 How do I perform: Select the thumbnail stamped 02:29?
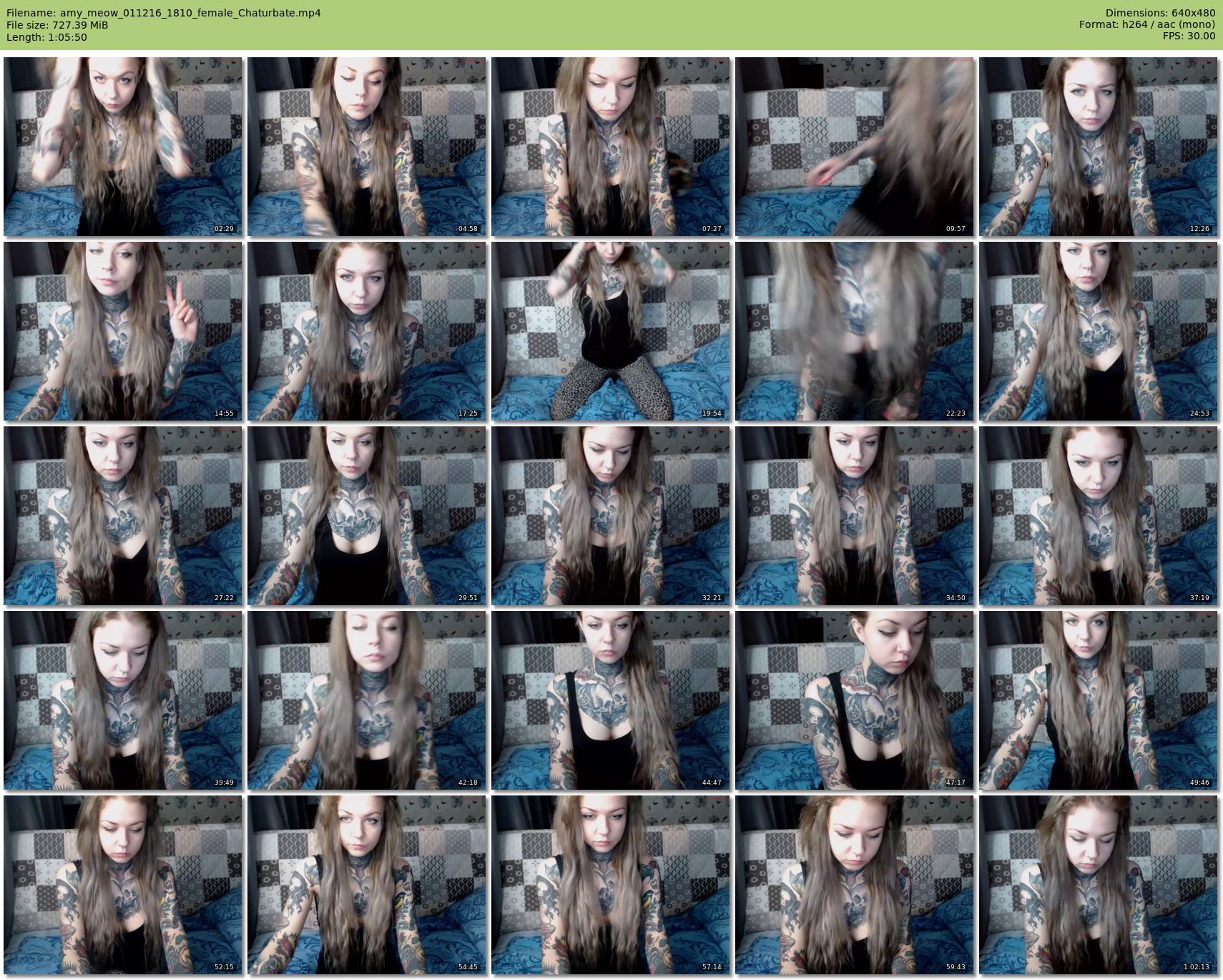pyautogui.click(x=123, y=147)
